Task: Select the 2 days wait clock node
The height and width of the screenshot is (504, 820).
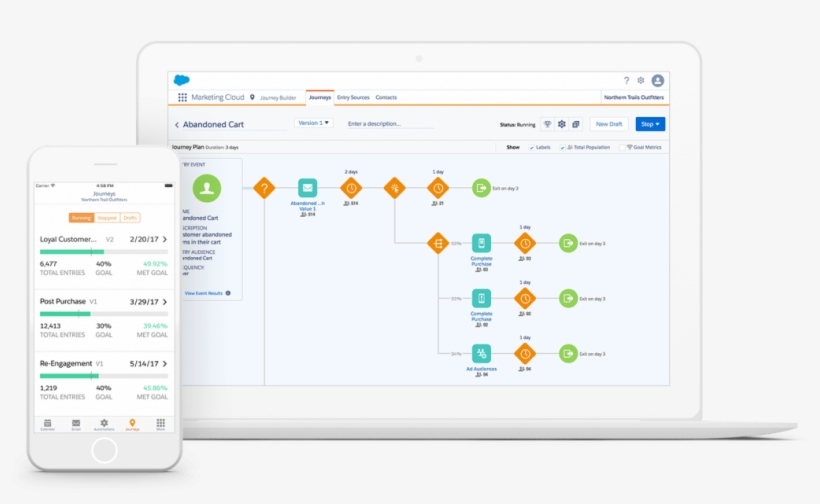Action: point(351,188)
